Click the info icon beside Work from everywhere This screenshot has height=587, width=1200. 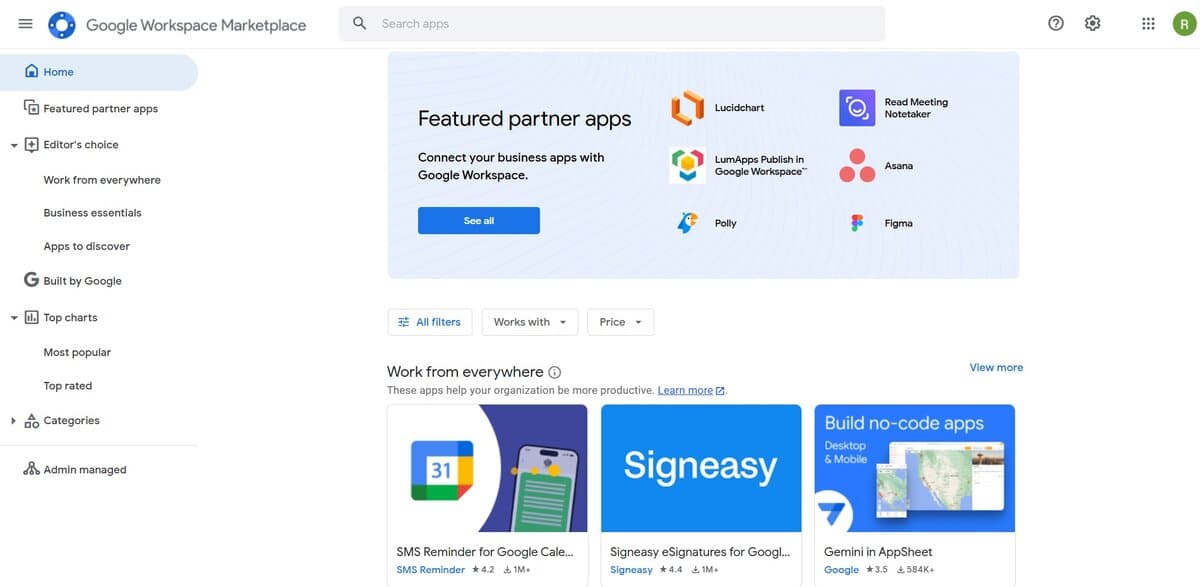(555, 372)
